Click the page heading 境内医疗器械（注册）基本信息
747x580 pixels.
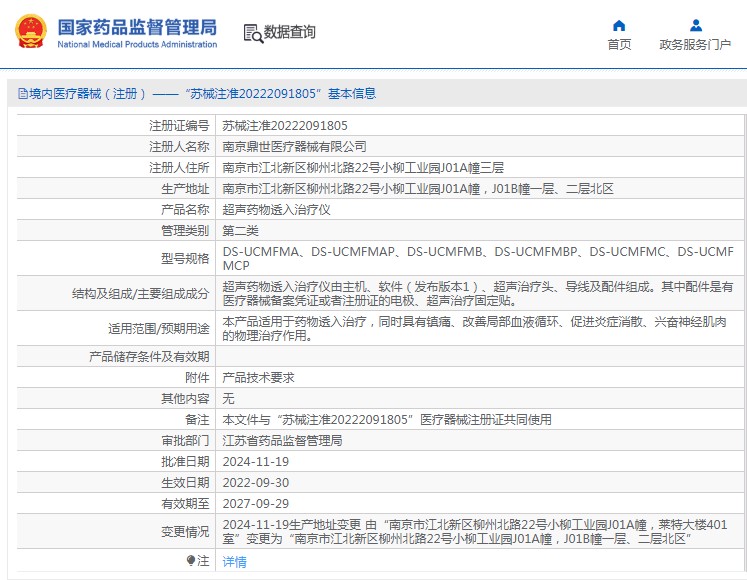coord(197,93)
